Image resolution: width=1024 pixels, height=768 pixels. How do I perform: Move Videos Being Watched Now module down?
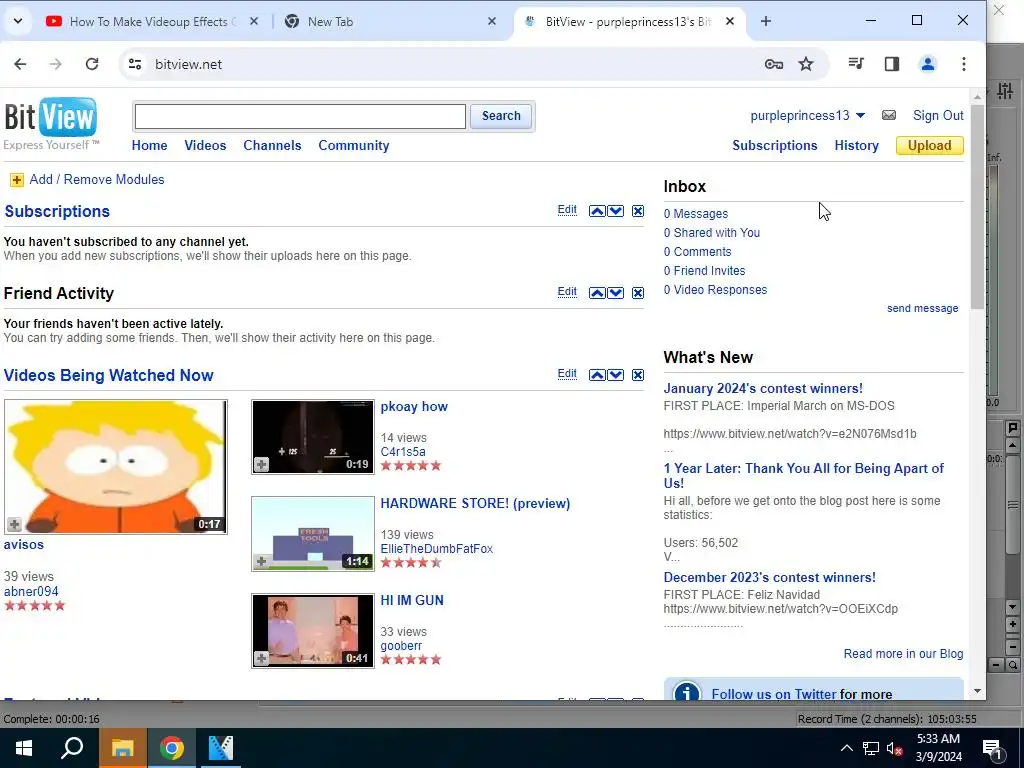616,375
